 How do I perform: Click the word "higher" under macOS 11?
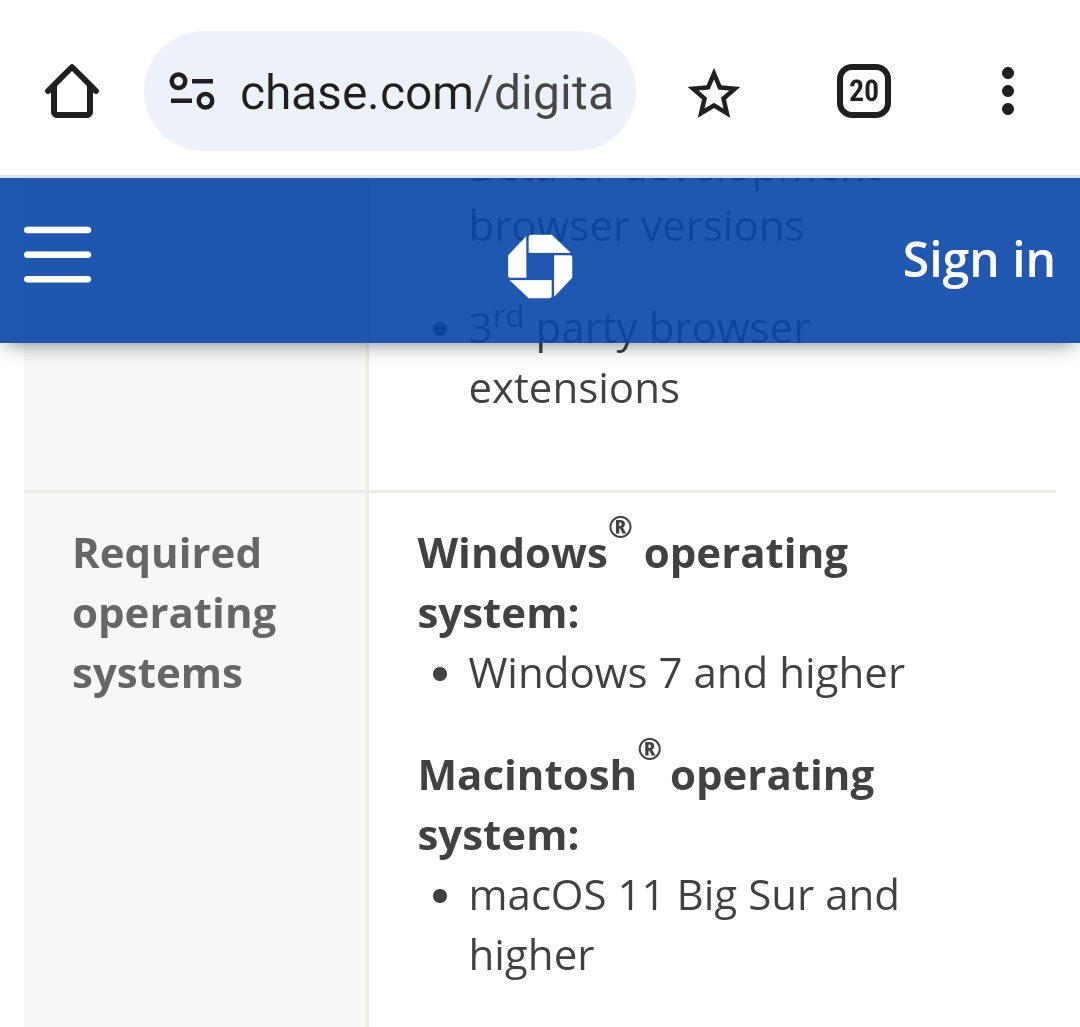pos(531,955)
